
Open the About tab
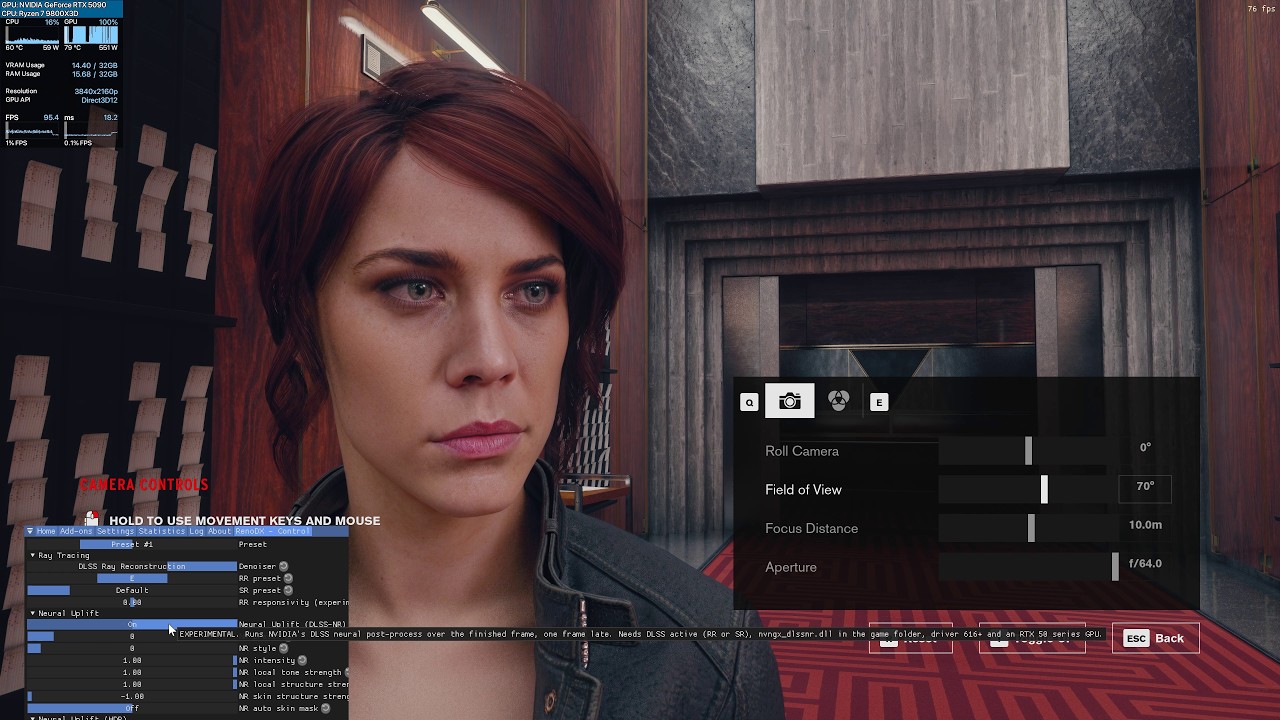click(x=219, y=531)
